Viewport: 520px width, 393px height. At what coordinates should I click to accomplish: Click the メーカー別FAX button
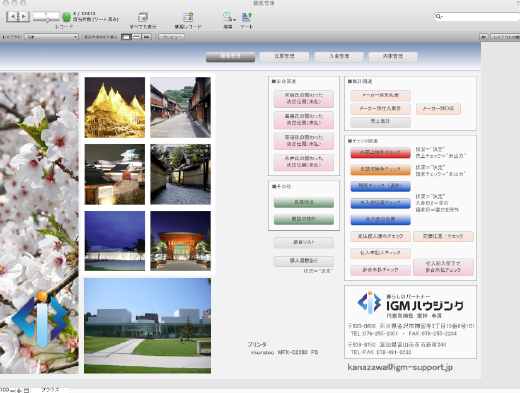(438, 109)
